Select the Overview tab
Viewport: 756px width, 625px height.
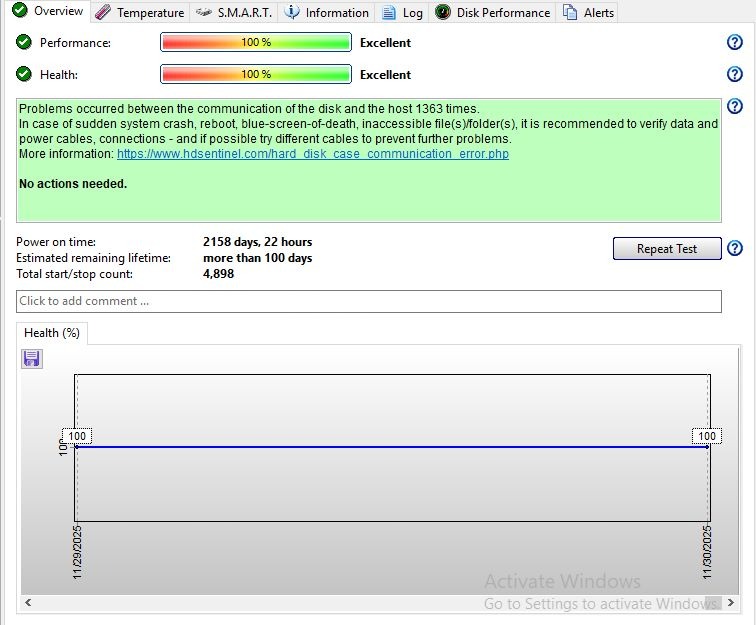click(x=47, y=12)
